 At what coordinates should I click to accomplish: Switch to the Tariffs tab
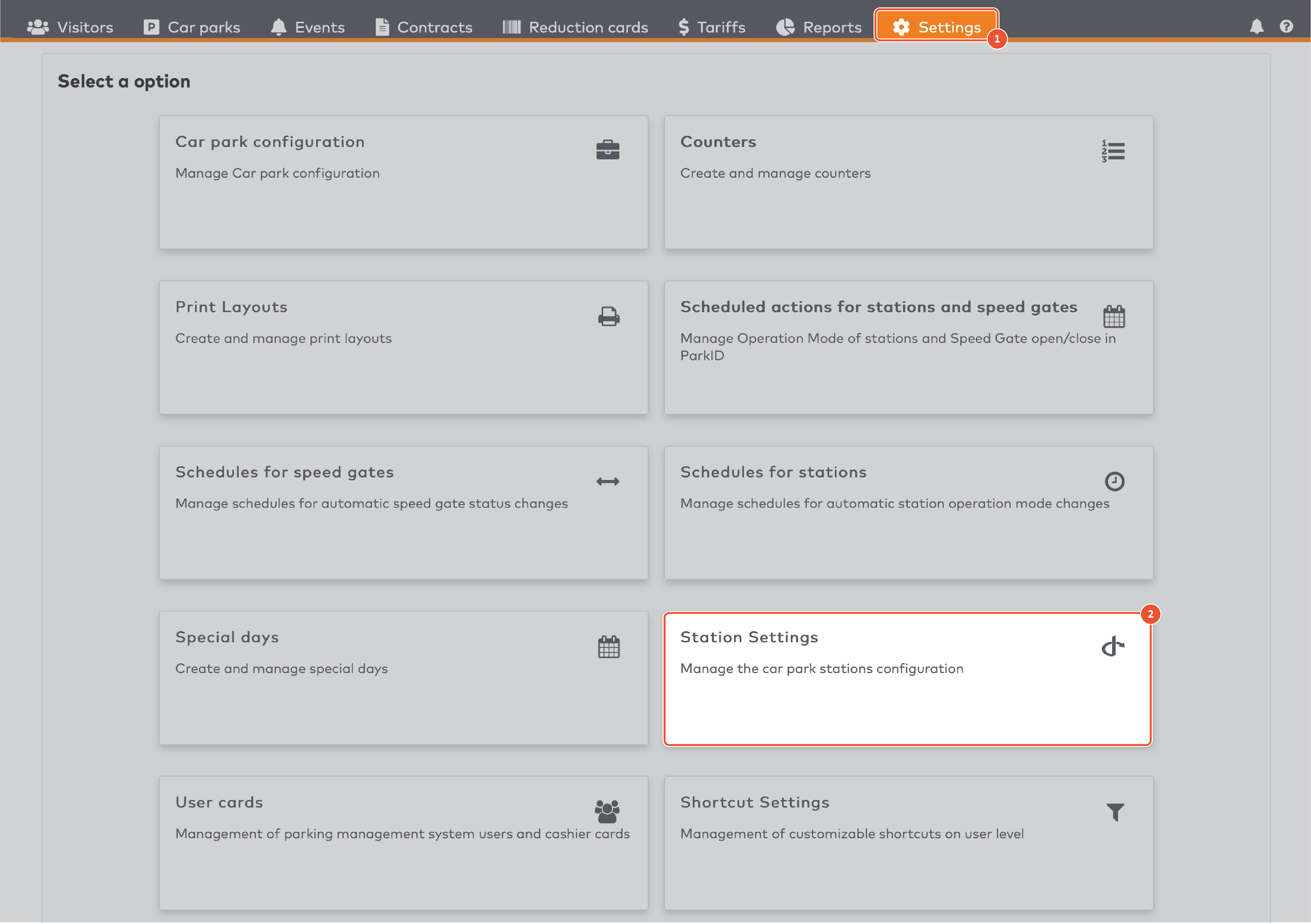(x=710, y=26)
